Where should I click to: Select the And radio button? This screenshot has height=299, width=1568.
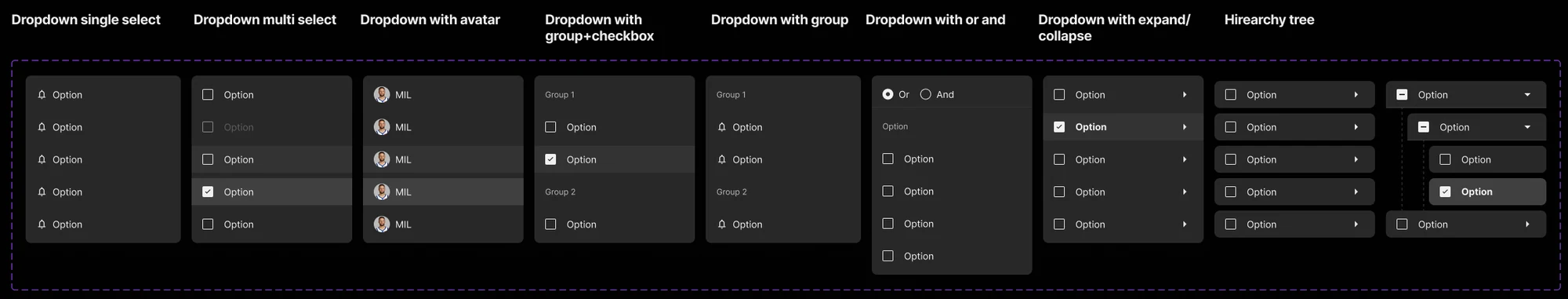pos(926,94)
